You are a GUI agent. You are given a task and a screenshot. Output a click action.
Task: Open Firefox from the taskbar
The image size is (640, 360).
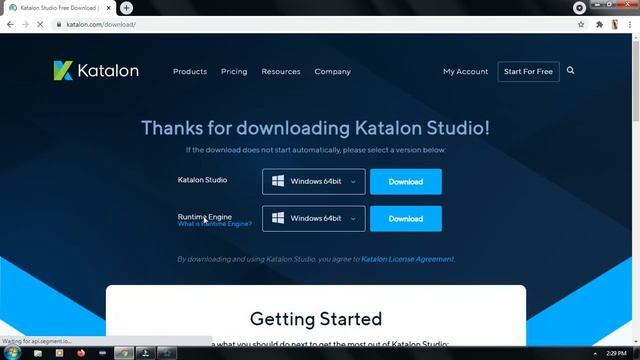click(81, 353)
